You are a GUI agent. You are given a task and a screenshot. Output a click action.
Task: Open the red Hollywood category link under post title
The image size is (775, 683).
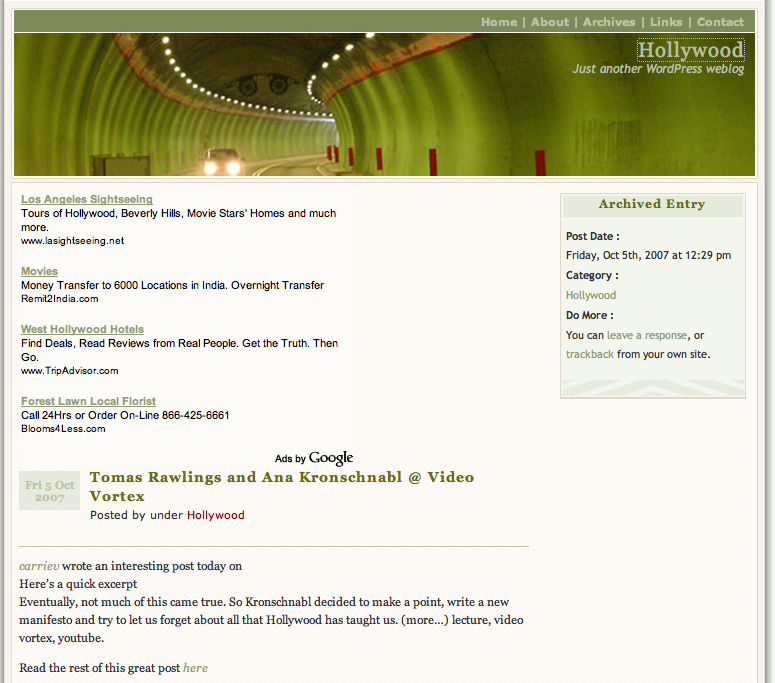[215, 515]
